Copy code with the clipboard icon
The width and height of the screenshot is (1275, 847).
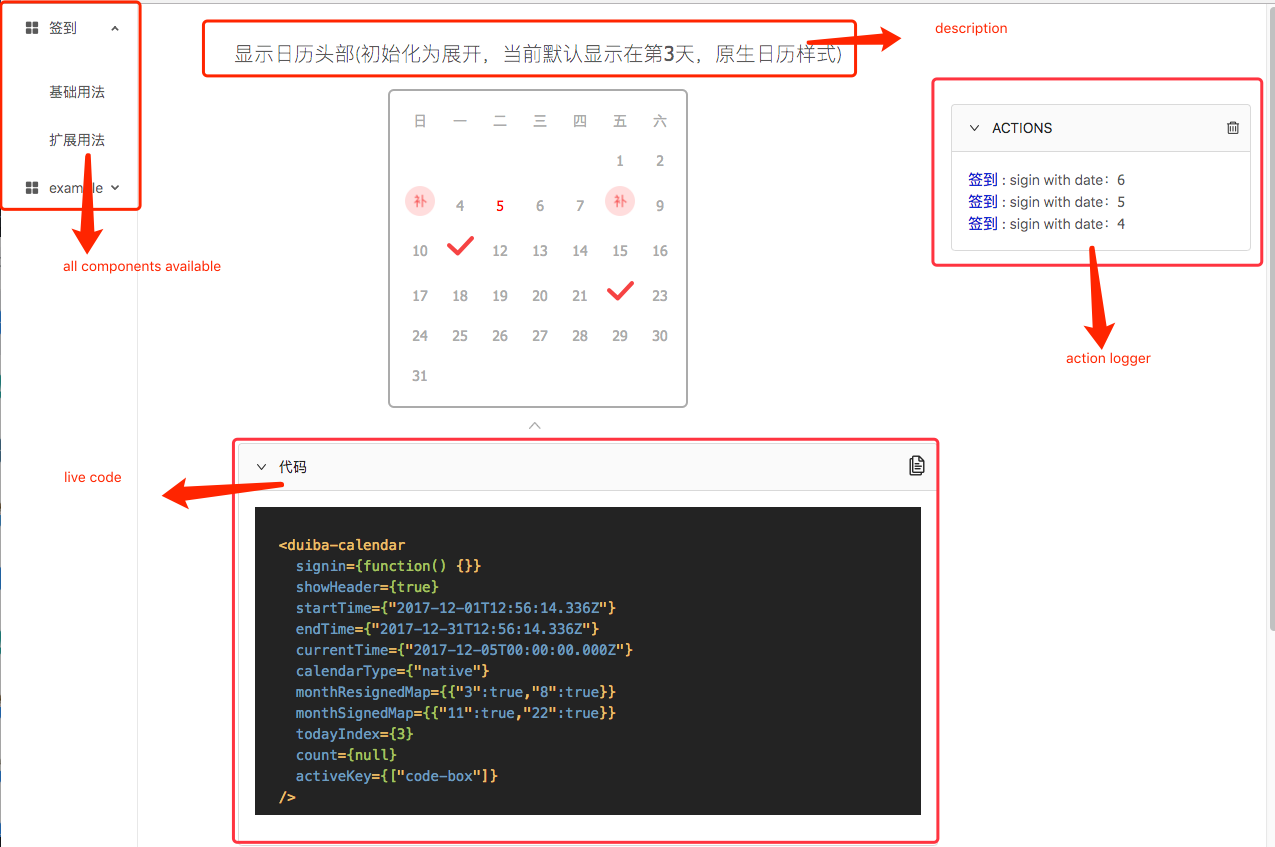(917, 466)
